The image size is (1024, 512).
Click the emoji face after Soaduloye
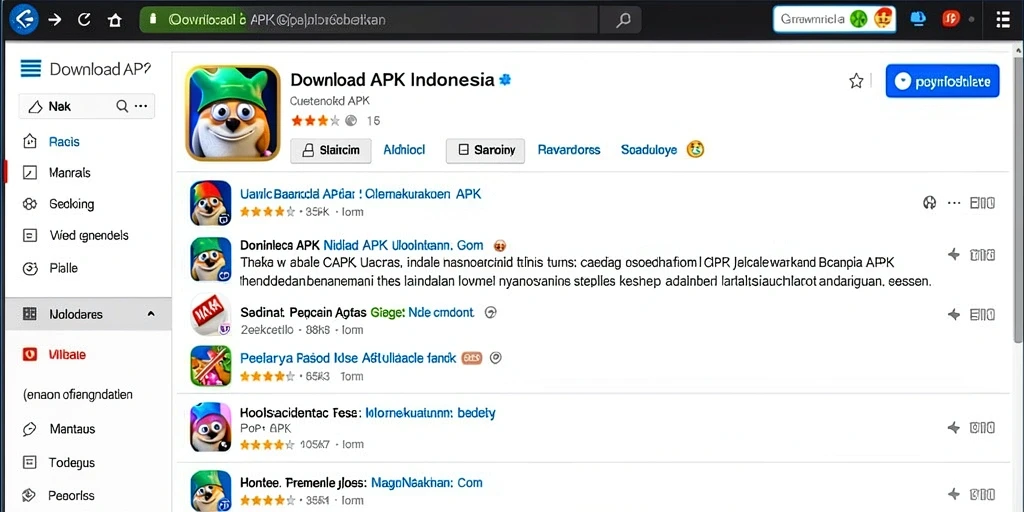click(696, 150)
